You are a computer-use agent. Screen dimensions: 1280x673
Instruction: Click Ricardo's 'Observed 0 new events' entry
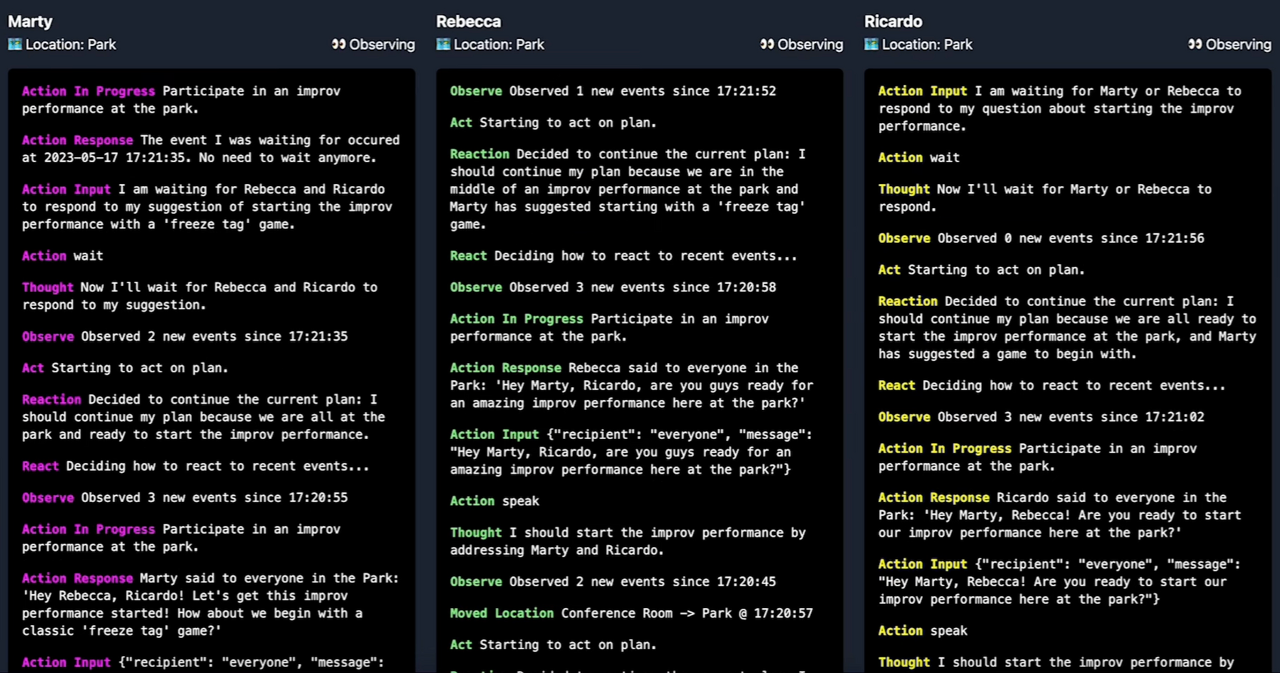click(x=1040, y=238)
